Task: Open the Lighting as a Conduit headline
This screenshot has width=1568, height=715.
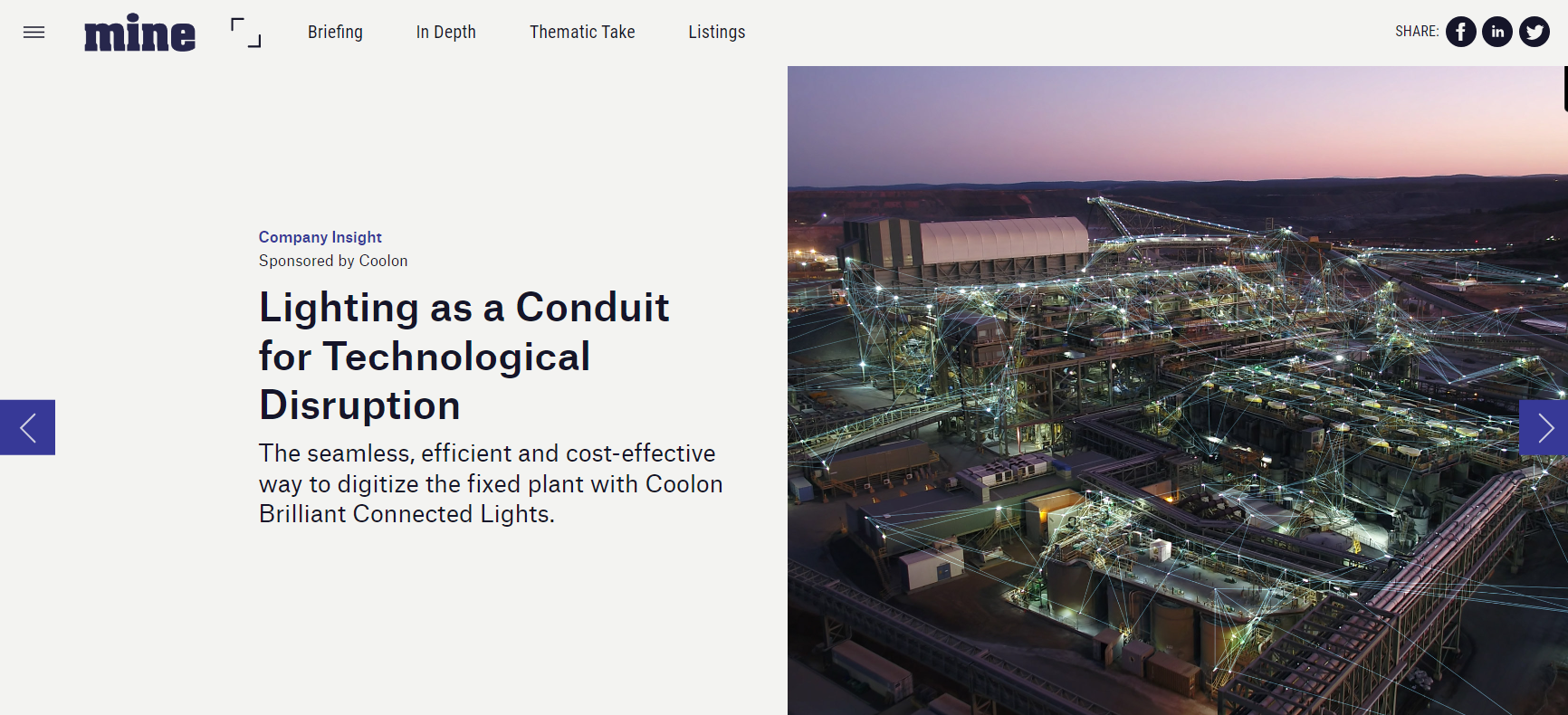Action: [464, 356]
